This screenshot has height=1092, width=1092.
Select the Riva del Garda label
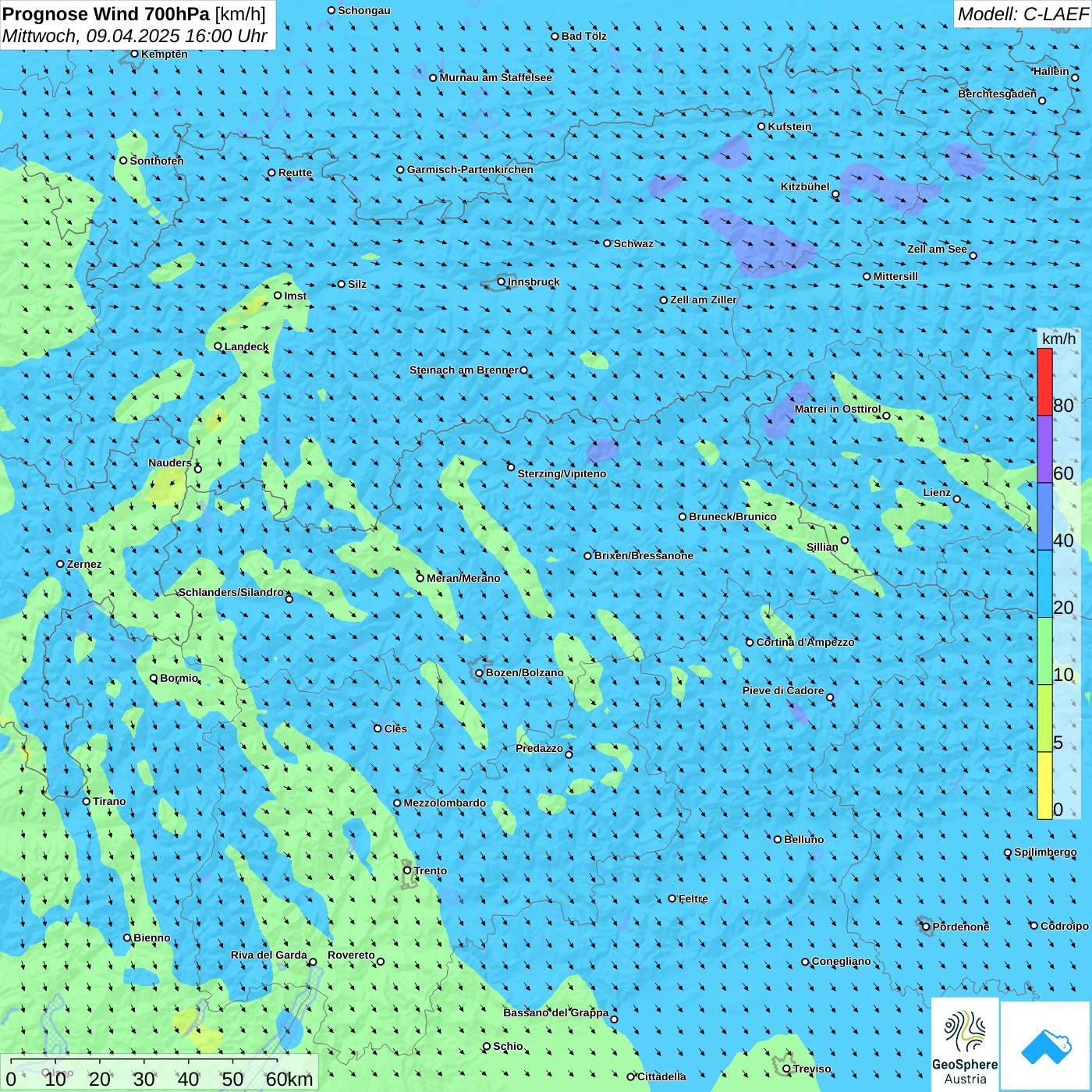[268, 955]
